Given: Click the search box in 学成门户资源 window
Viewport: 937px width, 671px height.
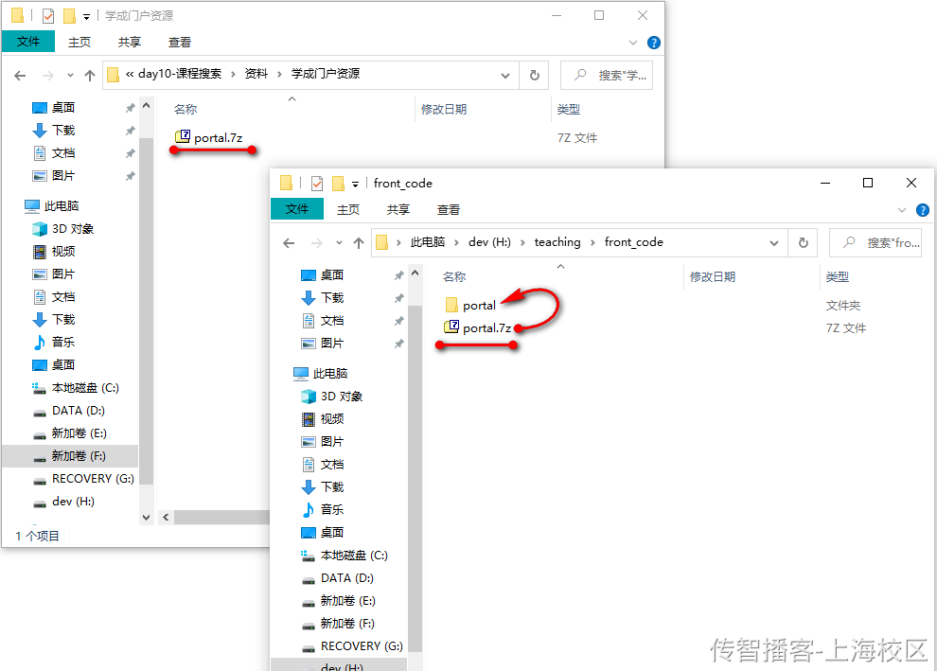Looking at the screenshot, I should pos(607,75).
